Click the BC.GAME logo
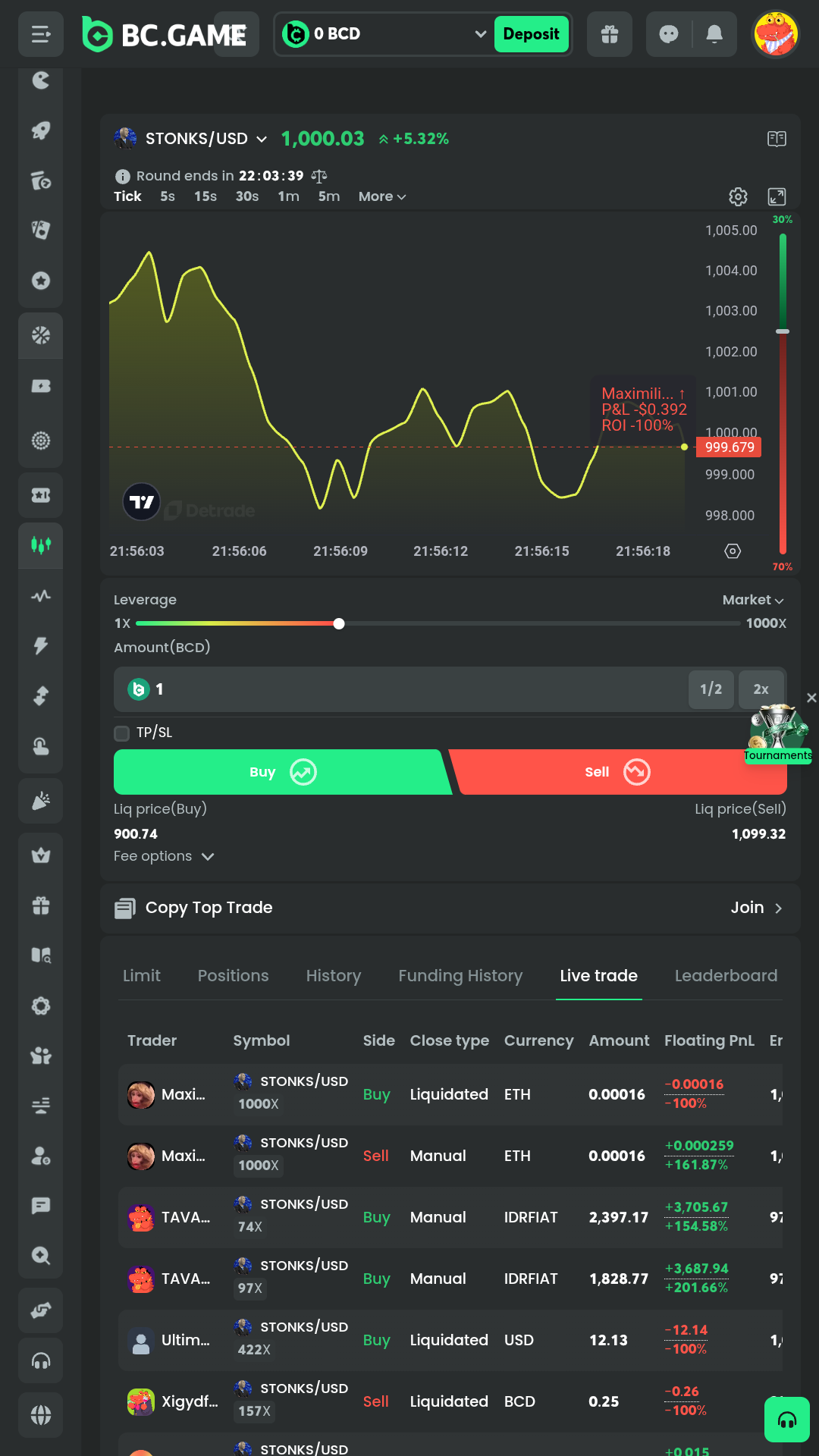This screenshot has height=1456, width=819. (x=164, y=34)
